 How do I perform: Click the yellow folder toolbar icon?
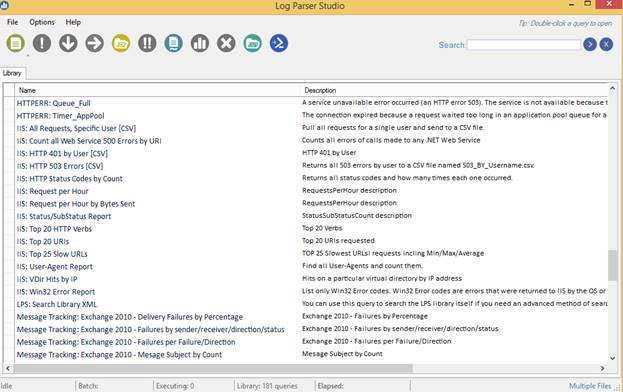pyautogui.click(x=121, y=43)
